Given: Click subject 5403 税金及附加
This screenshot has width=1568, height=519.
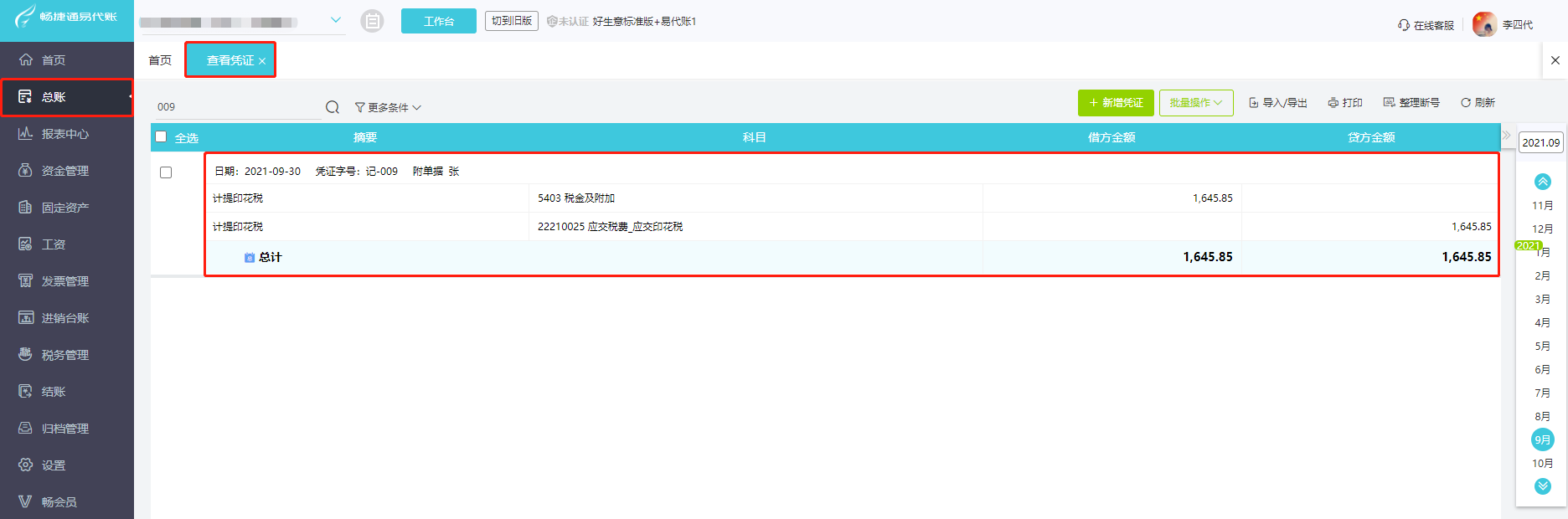Looking at the screenshot, I should tap(576, 198).
